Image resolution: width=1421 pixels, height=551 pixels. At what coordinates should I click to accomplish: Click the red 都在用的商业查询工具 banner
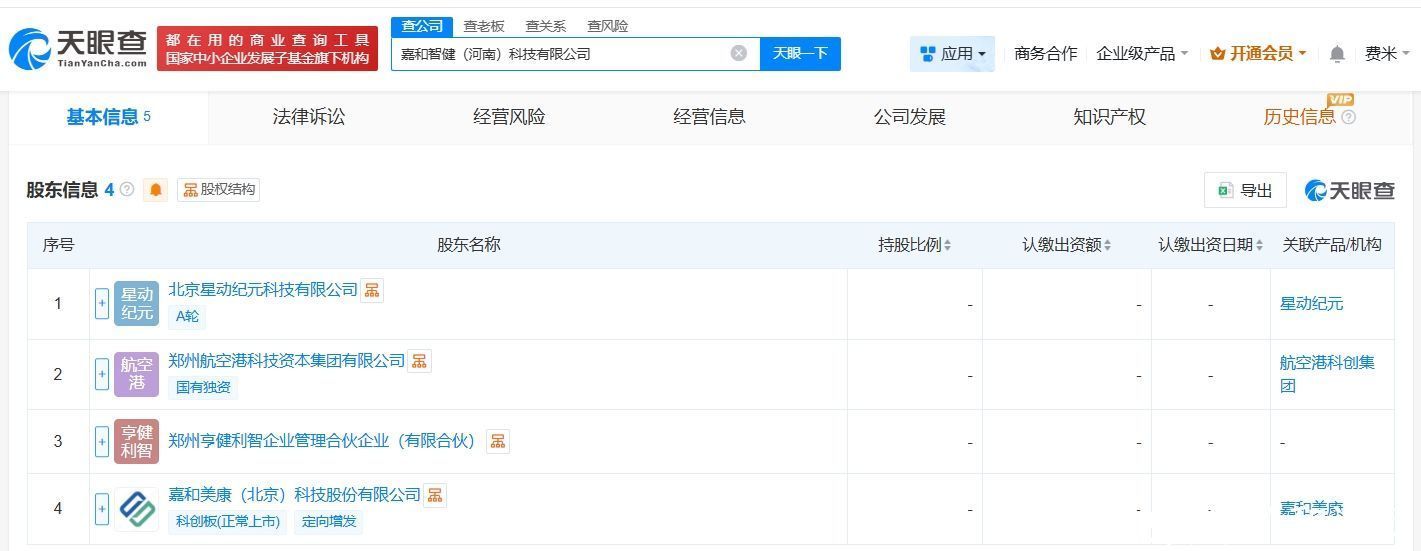(267, 48)
